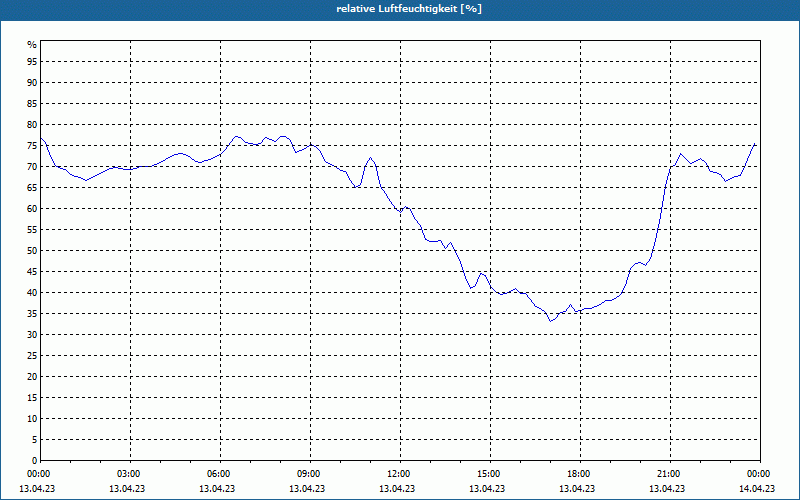
Task: Select the 18:00 time axis label
Action: point(580,474)
